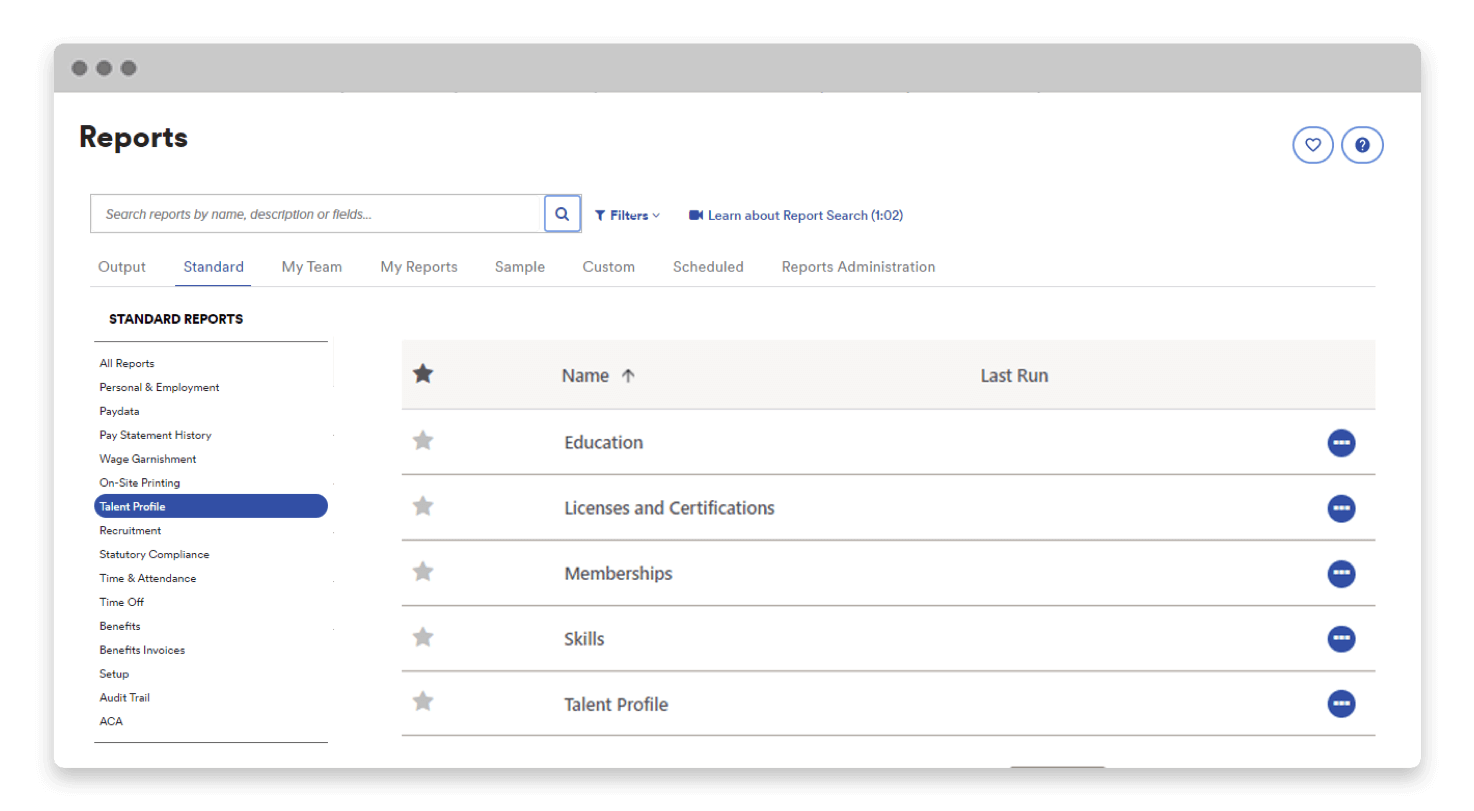This screenshot has width=1474, height=811.
Task: Open the more options menu for Education
Action: (x=1341, y=443)
